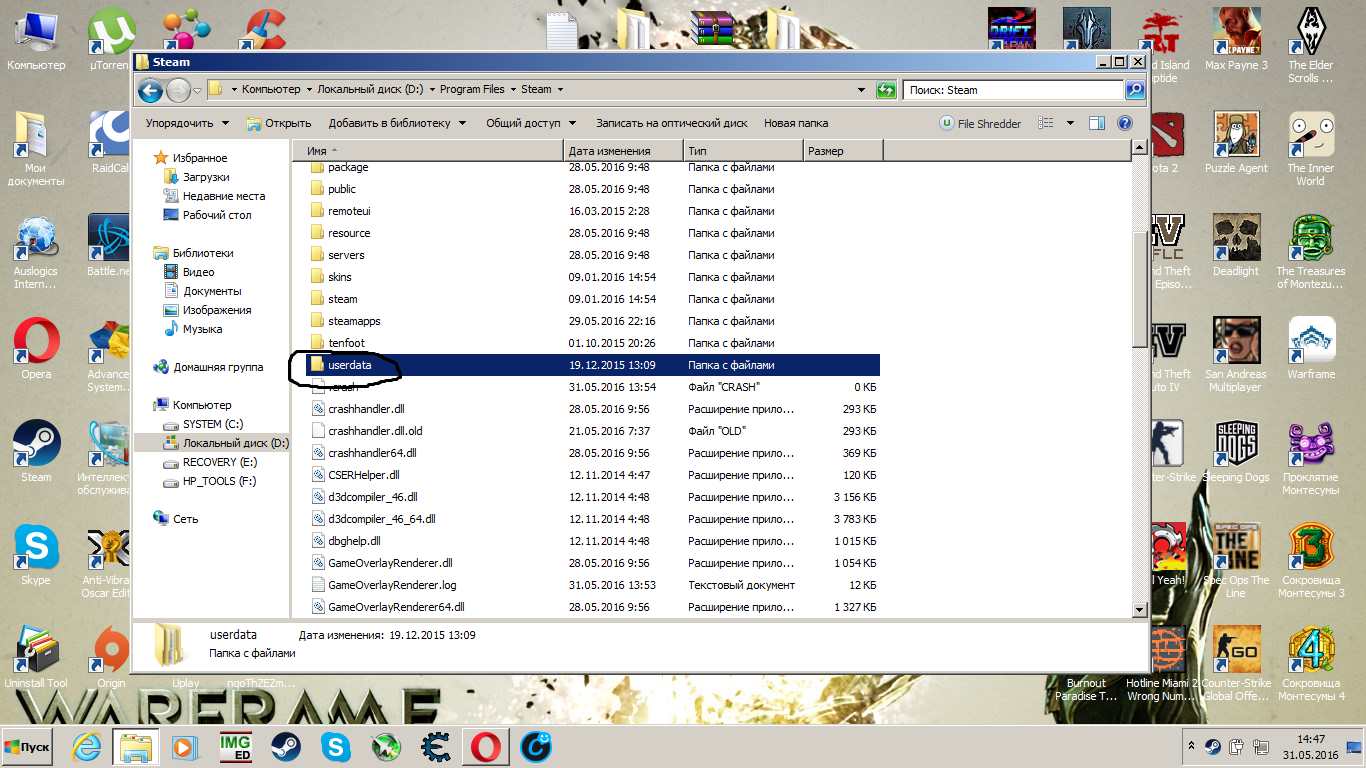1366x768 pixels.
Task: Open the Steam desktop shortcut
Action: point(36,452)
